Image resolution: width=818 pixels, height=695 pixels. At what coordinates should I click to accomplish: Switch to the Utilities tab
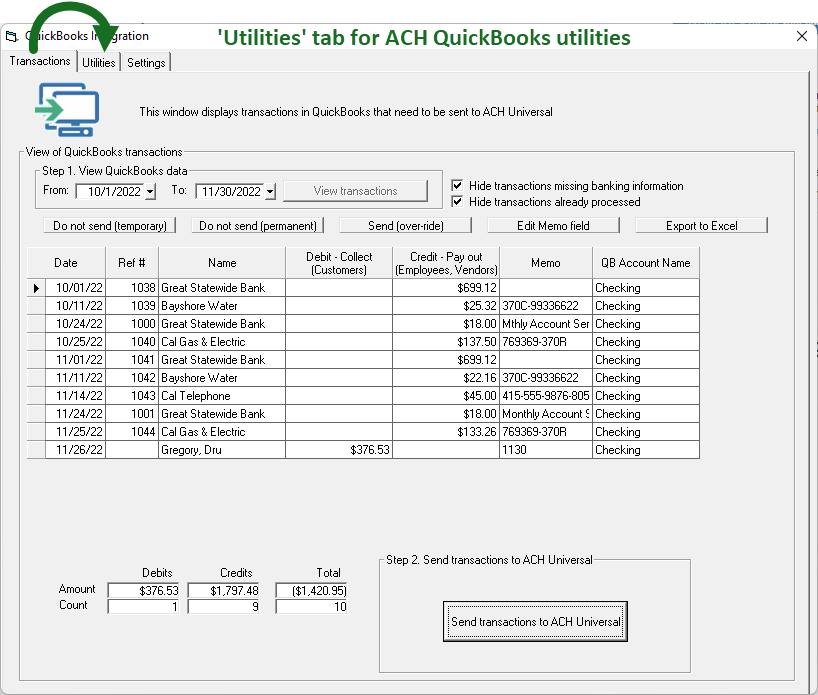pyautogui.click(x=99, y=63)
